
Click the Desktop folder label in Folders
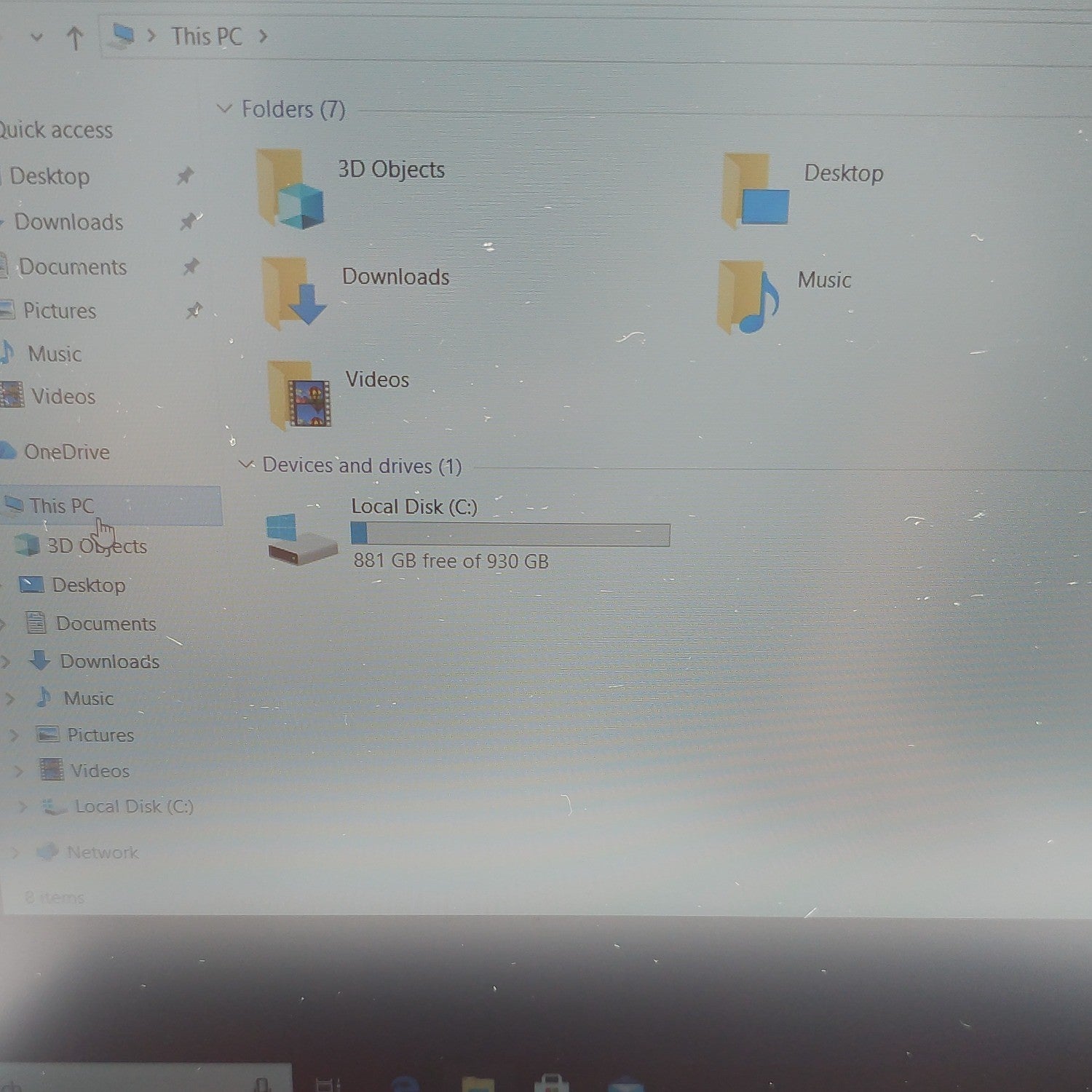844,173
